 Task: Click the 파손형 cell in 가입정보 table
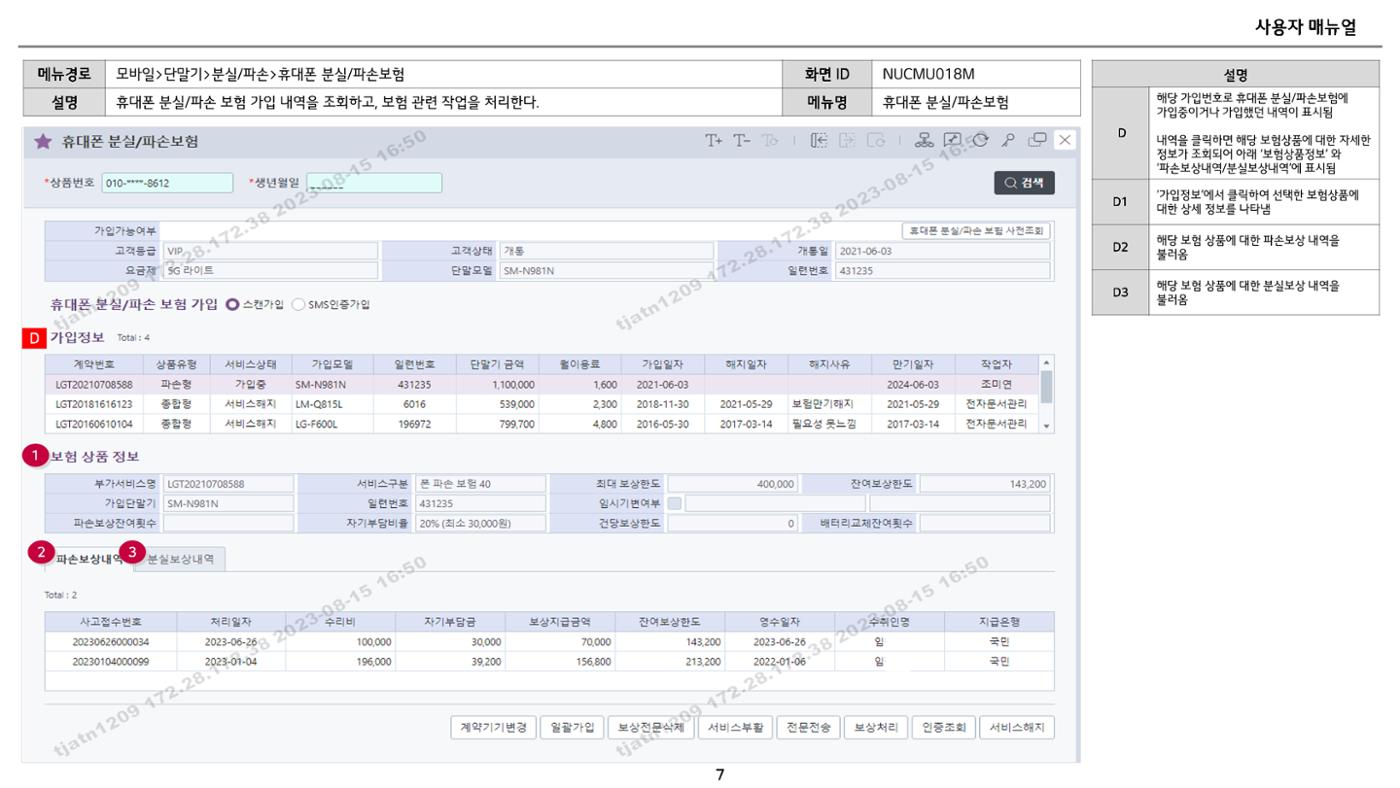pos(177,384)
